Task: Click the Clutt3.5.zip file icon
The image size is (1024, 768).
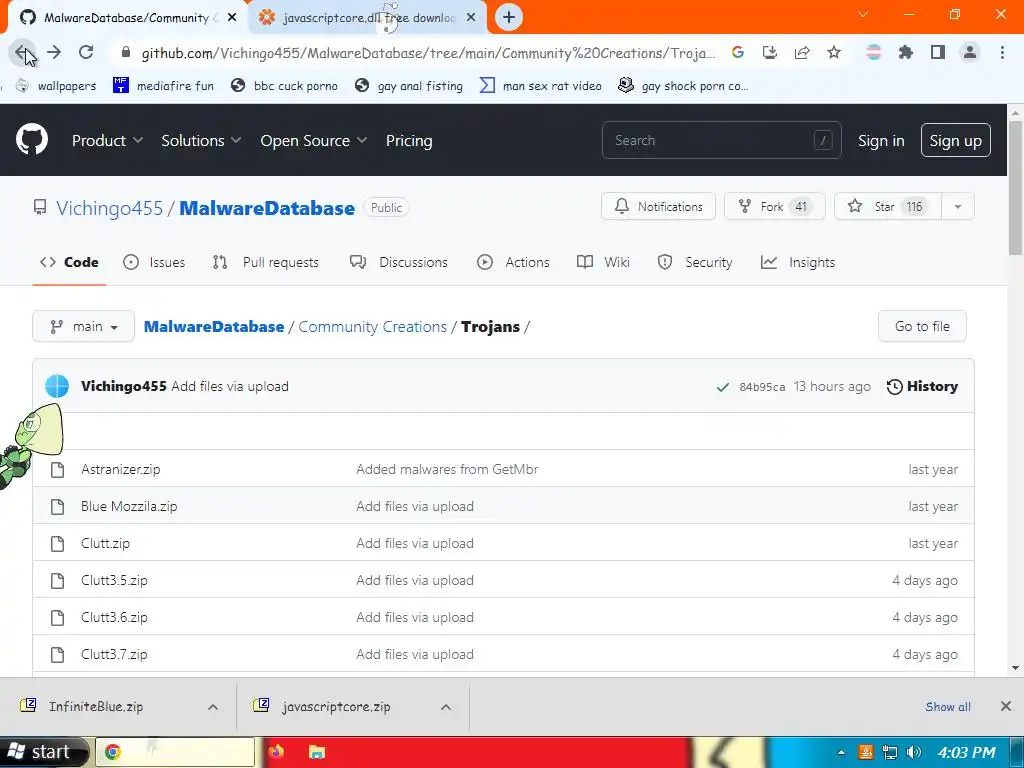Action: coord(57,581)
